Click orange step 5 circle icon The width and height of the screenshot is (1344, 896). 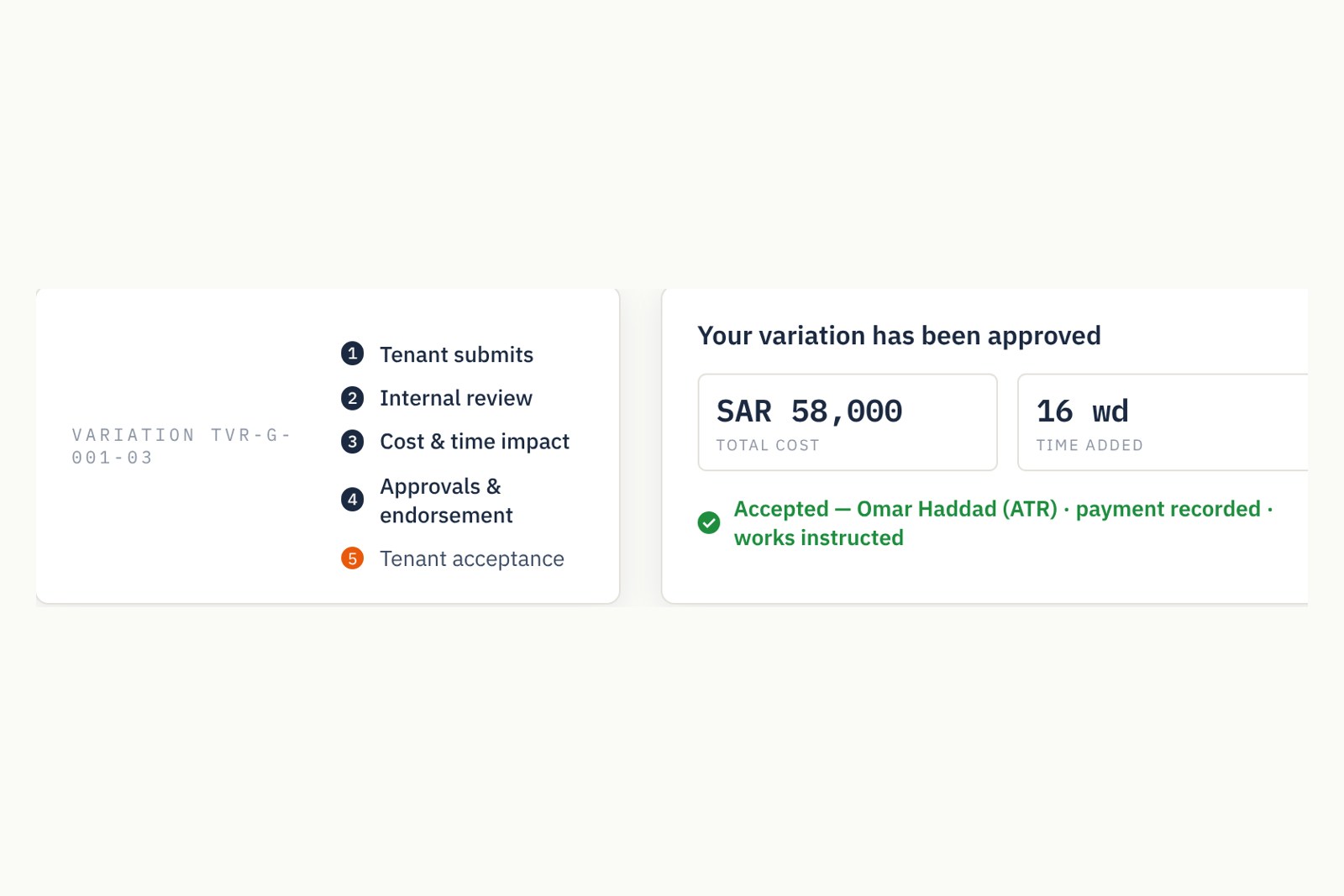point(352,558)
